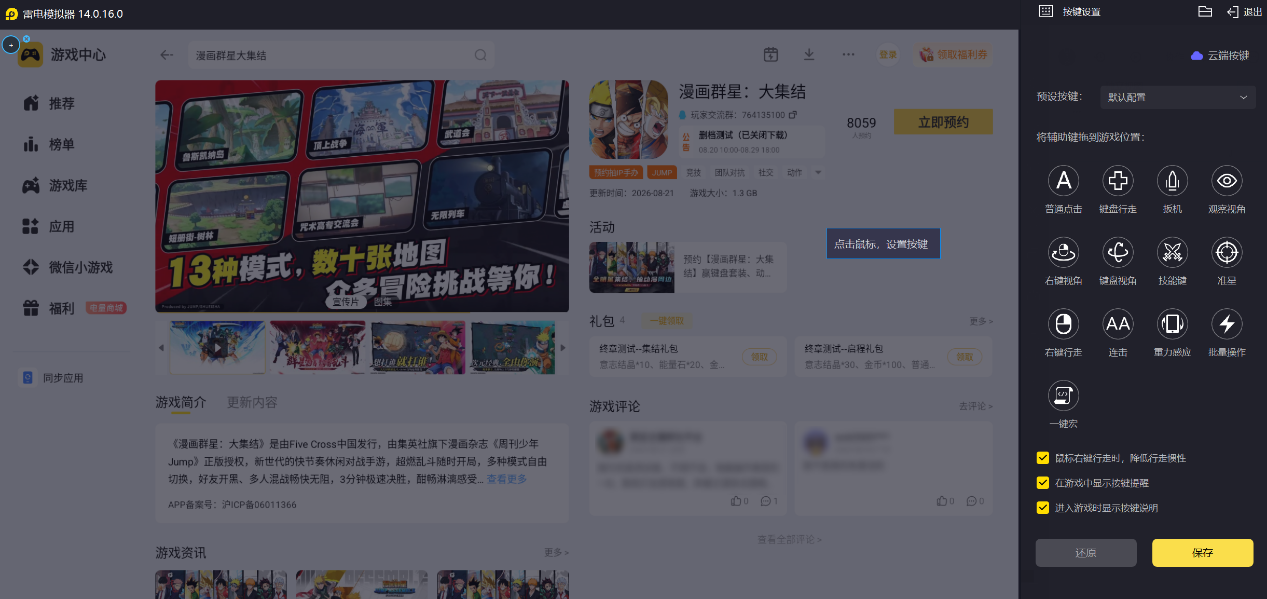This screenshot has height=599, width=1267.
Task: Select the 观察视角 eye key icon
Action: tap(1227, 181)
